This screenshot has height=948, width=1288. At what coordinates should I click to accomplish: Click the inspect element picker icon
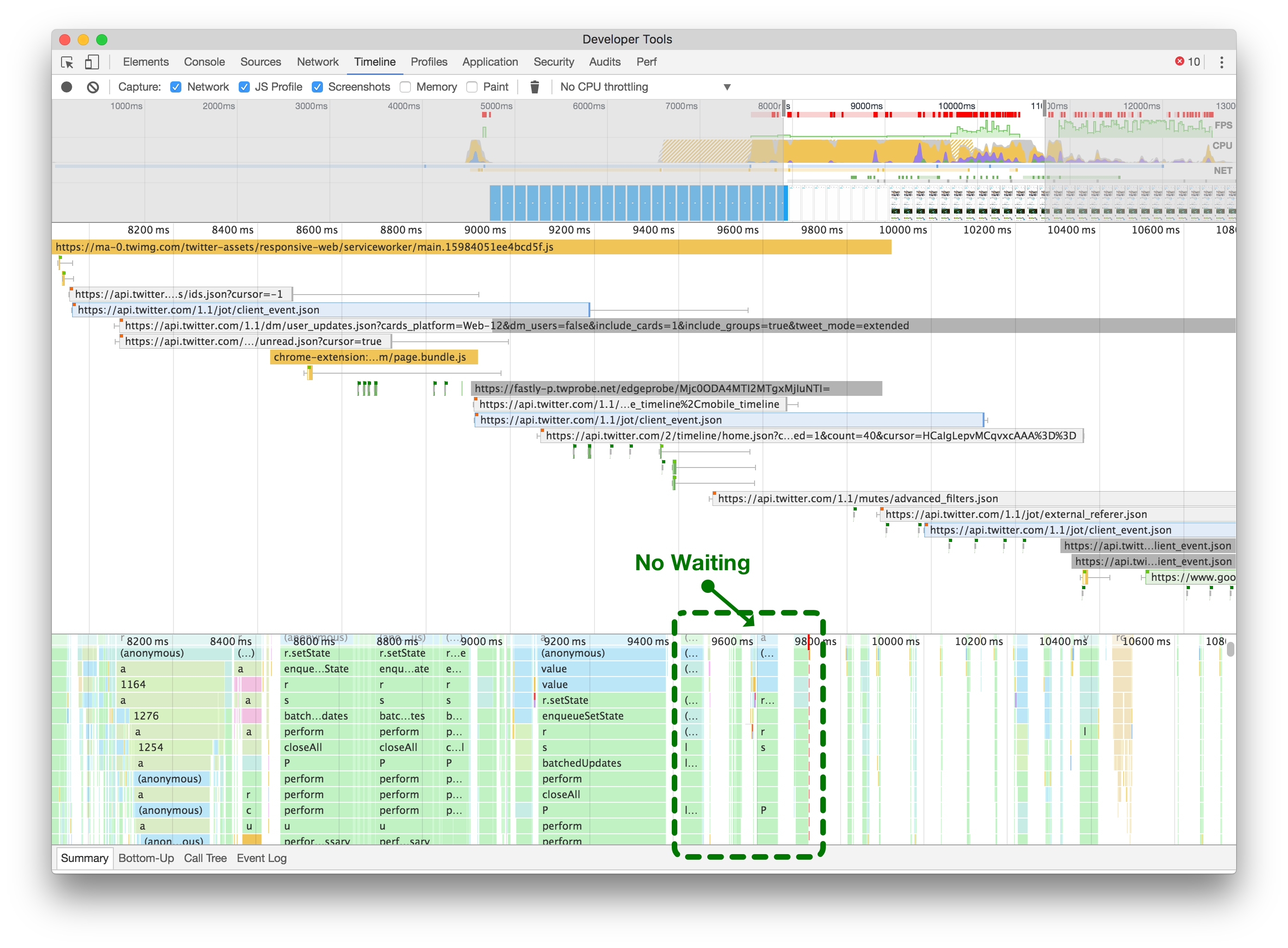(67, 62)
